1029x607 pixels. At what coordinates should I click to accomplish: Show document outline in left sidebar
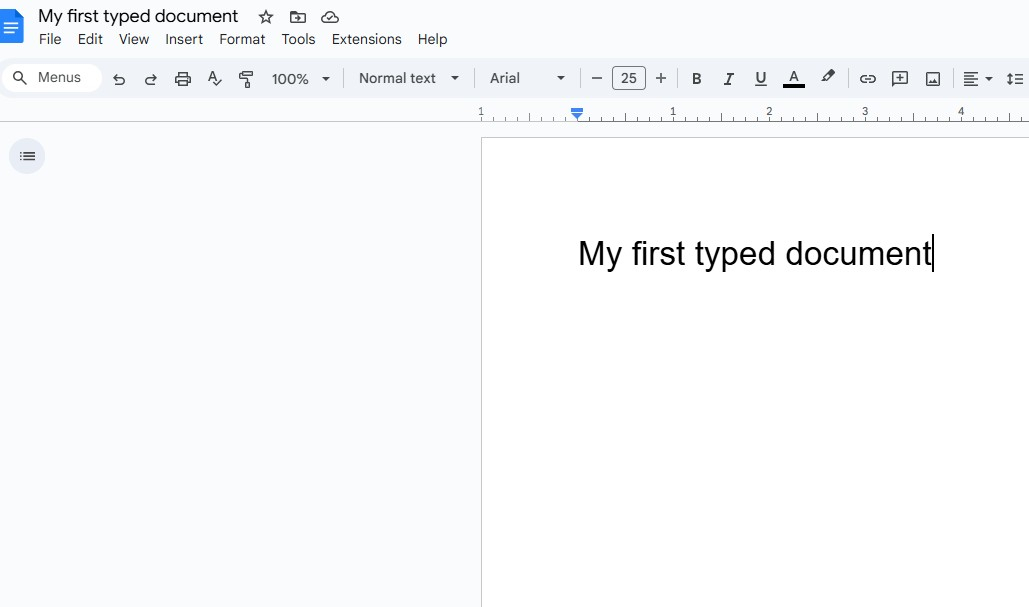27,156
